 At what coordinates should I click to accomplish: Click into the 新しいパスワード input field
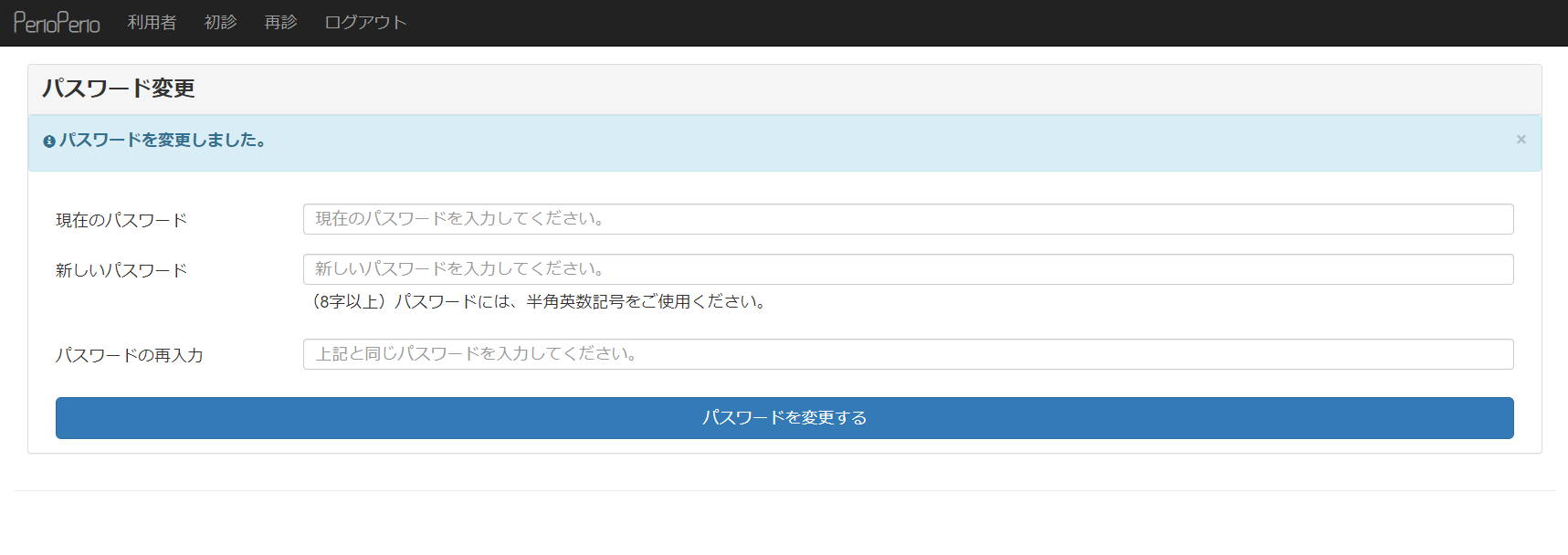click(x=908, y=269)
